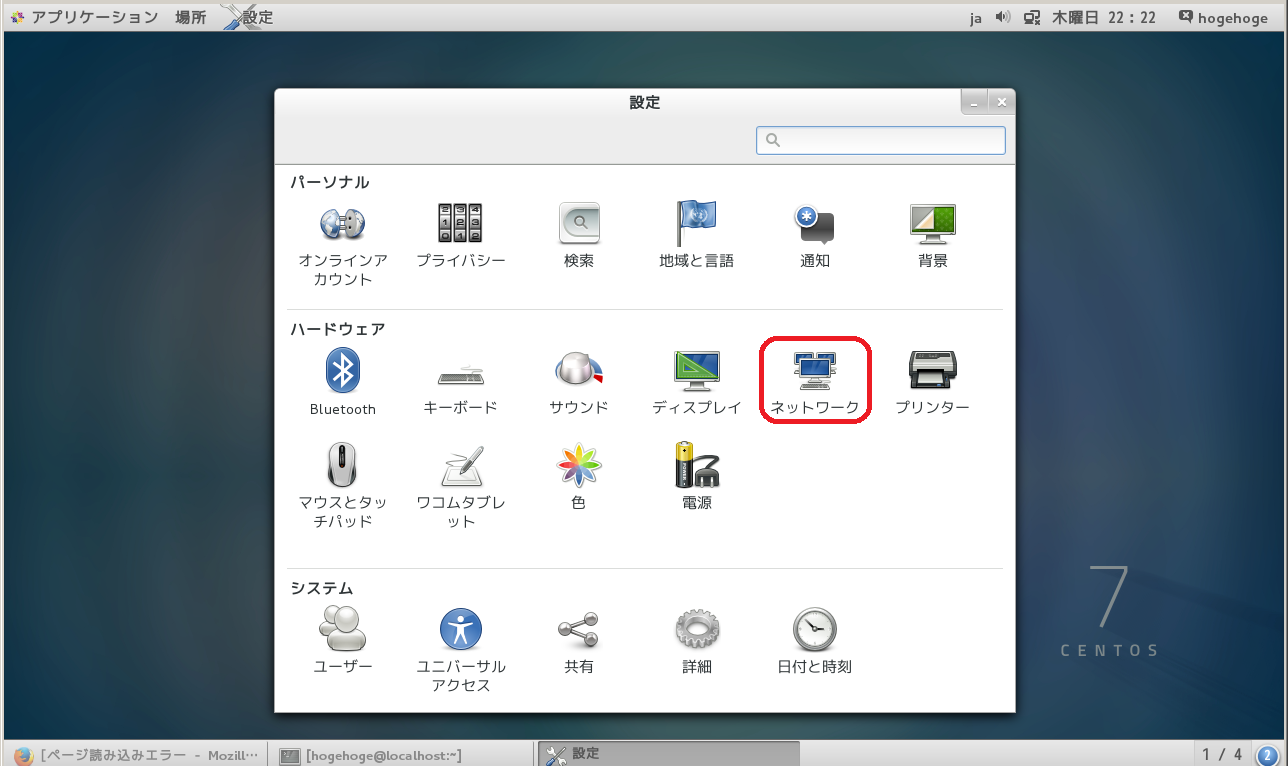Open the Notifications (通知) panel
Image resolution: width=1288 pixels, height=766 pixels.
815,235
